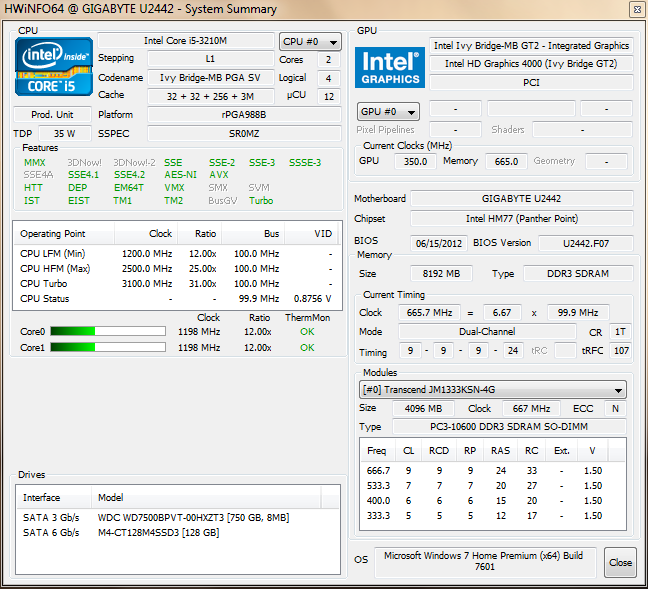Image resolution: width=648 pixels, height=589 pixels.
Task: Click the Intel Graphics logo
Action: [x=390, y=67]
